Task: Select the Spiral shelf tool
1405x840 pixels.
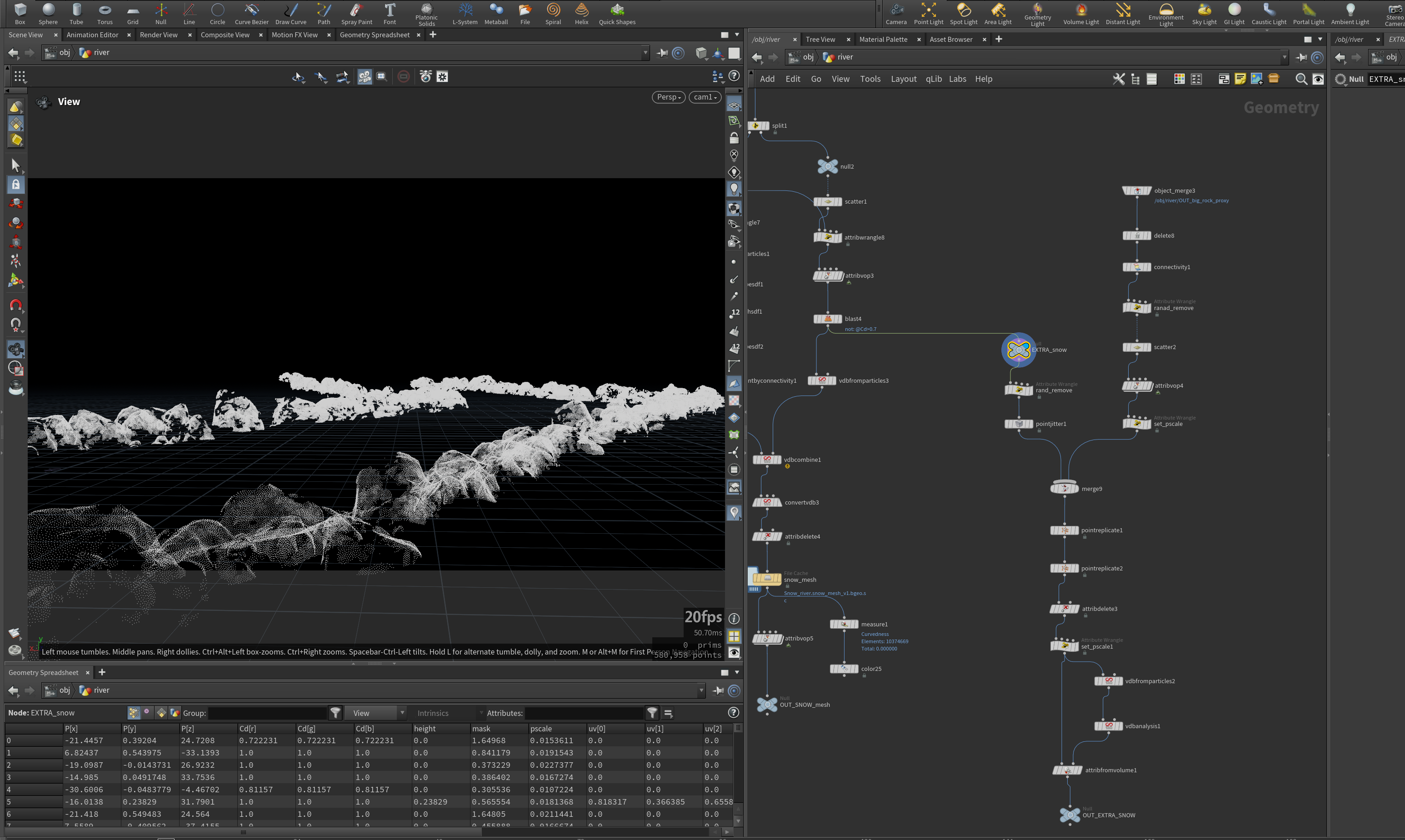Action: (553, 14)
